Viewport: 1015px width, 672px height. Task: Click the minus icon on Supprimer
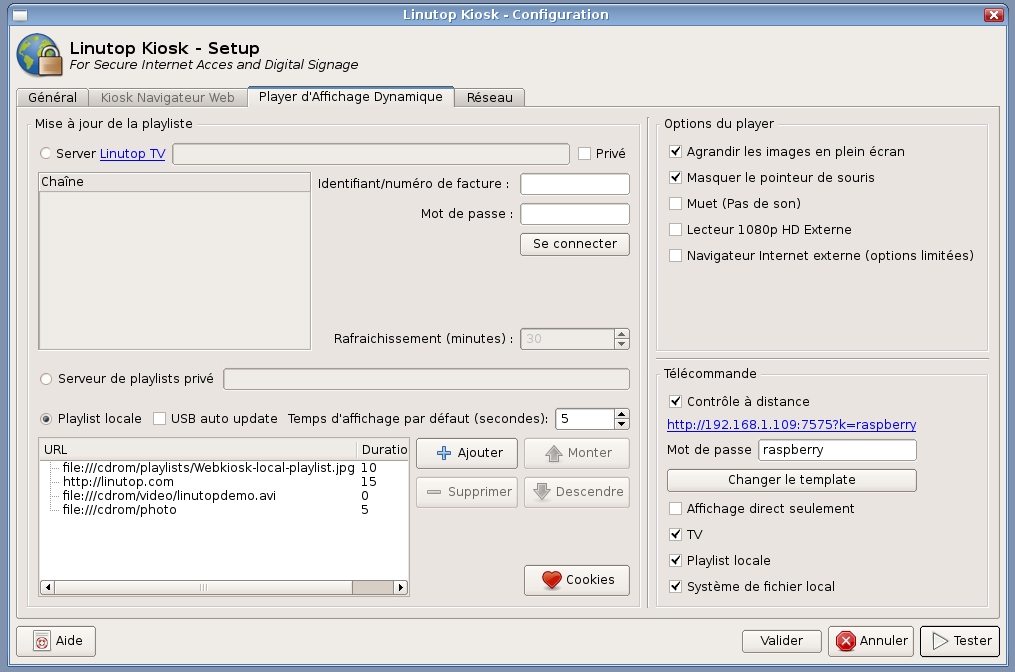[434, 492]
